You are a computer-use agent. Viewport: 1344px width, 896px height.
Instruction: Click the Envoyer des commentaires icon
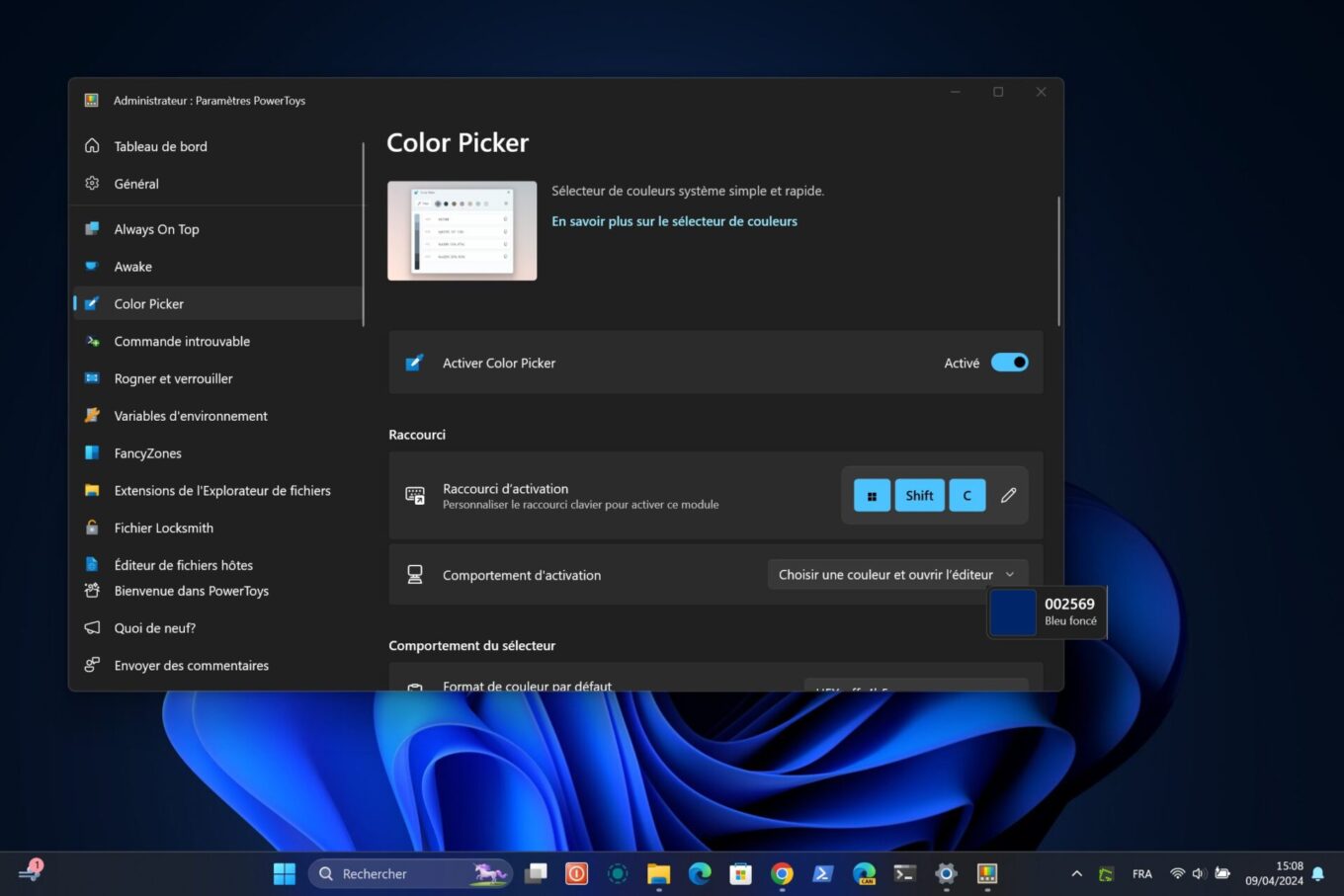(x=92, y=665)
